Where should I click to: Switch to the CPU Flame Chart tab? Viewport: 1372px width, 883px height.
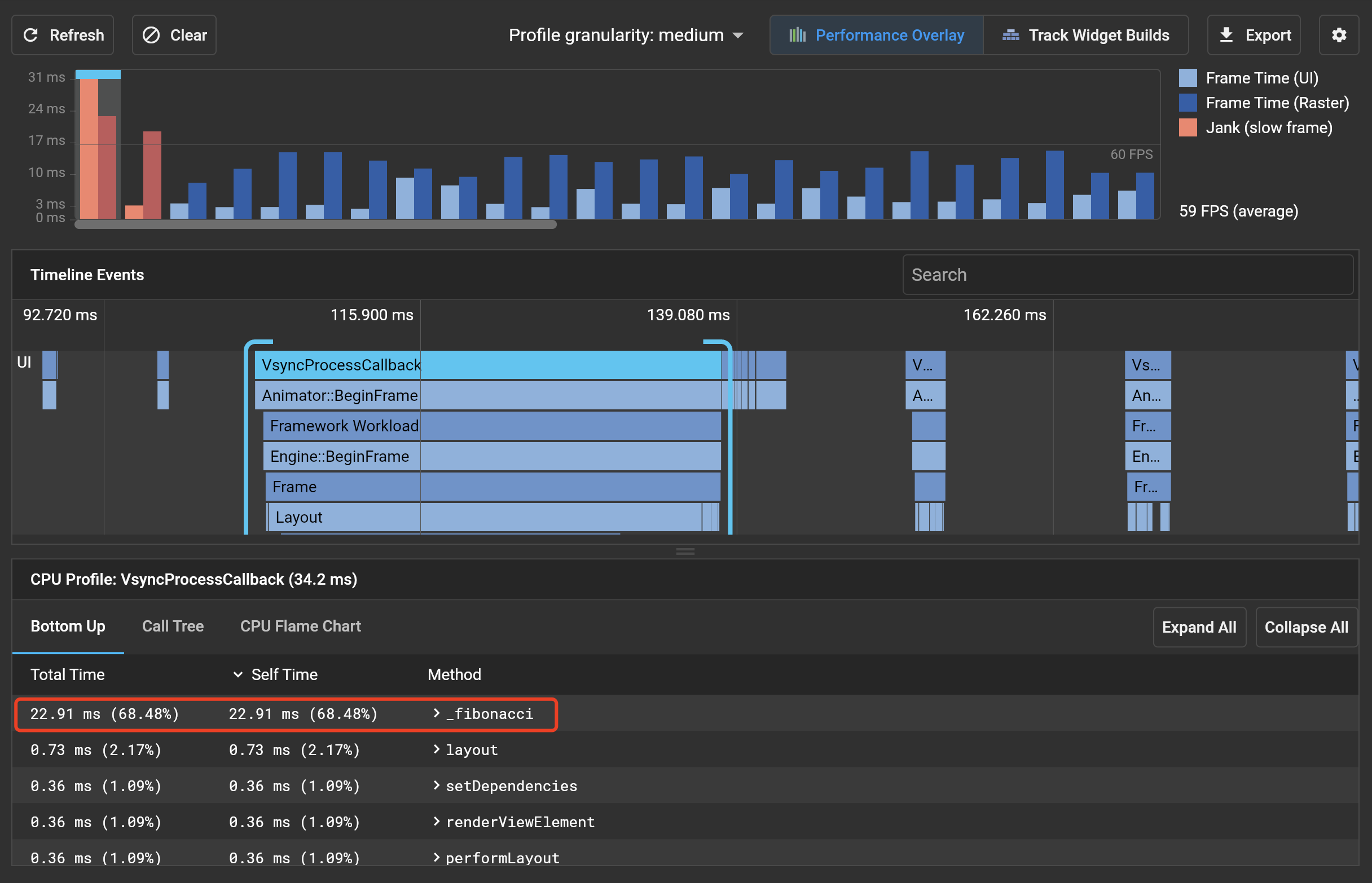301,626
